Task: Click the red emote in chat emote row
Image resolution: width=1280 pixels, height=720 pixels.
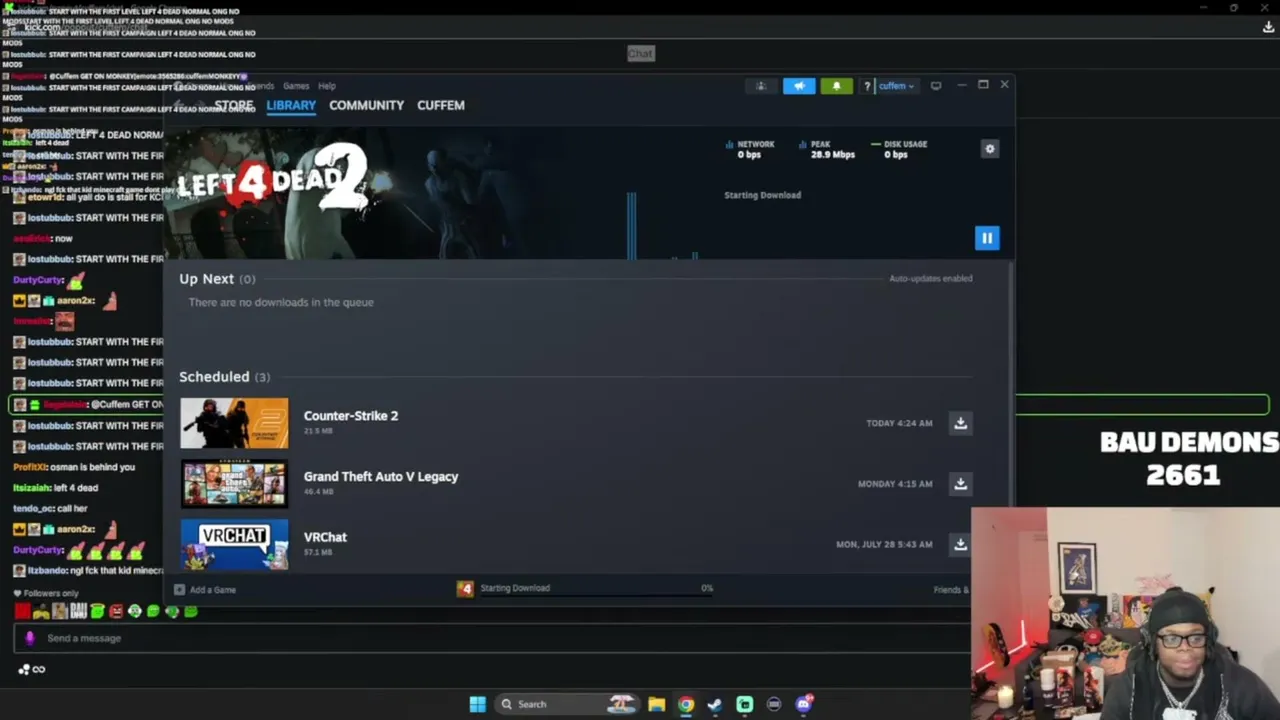Action: (x=22, y=611)
